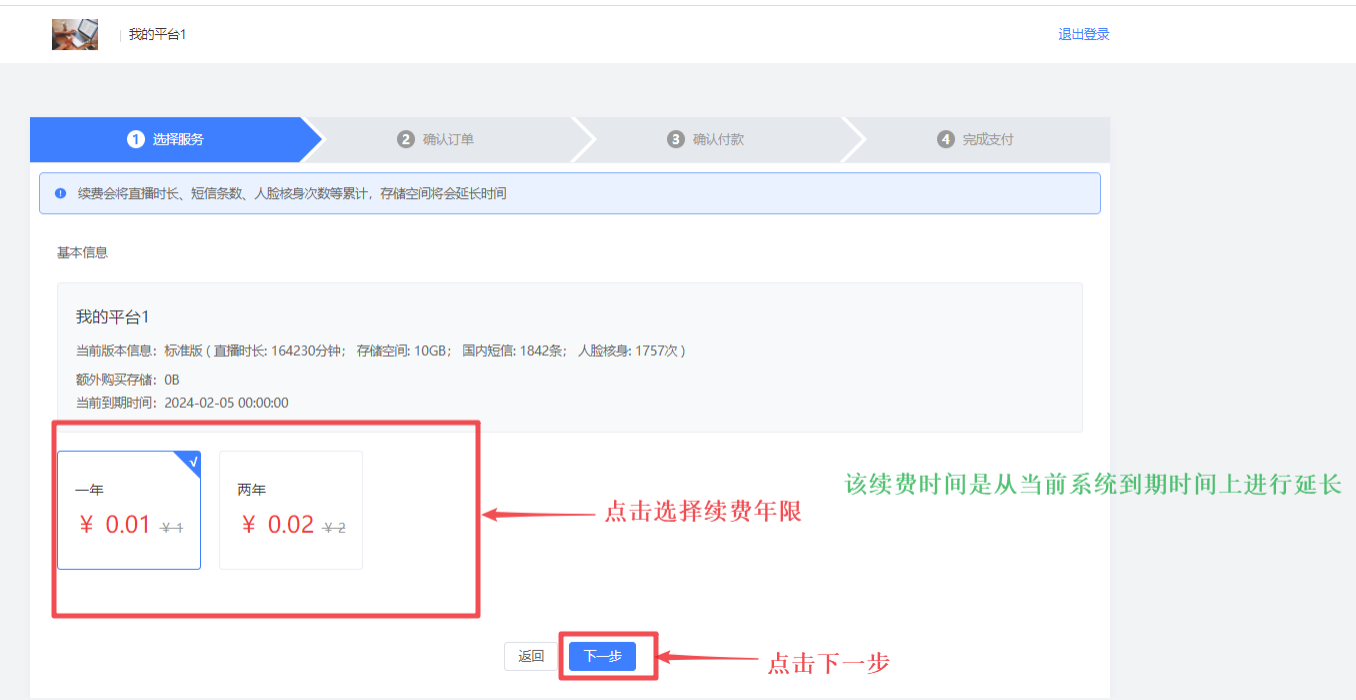
Task: Open the 选择服务 step tab
Action: 166,140
